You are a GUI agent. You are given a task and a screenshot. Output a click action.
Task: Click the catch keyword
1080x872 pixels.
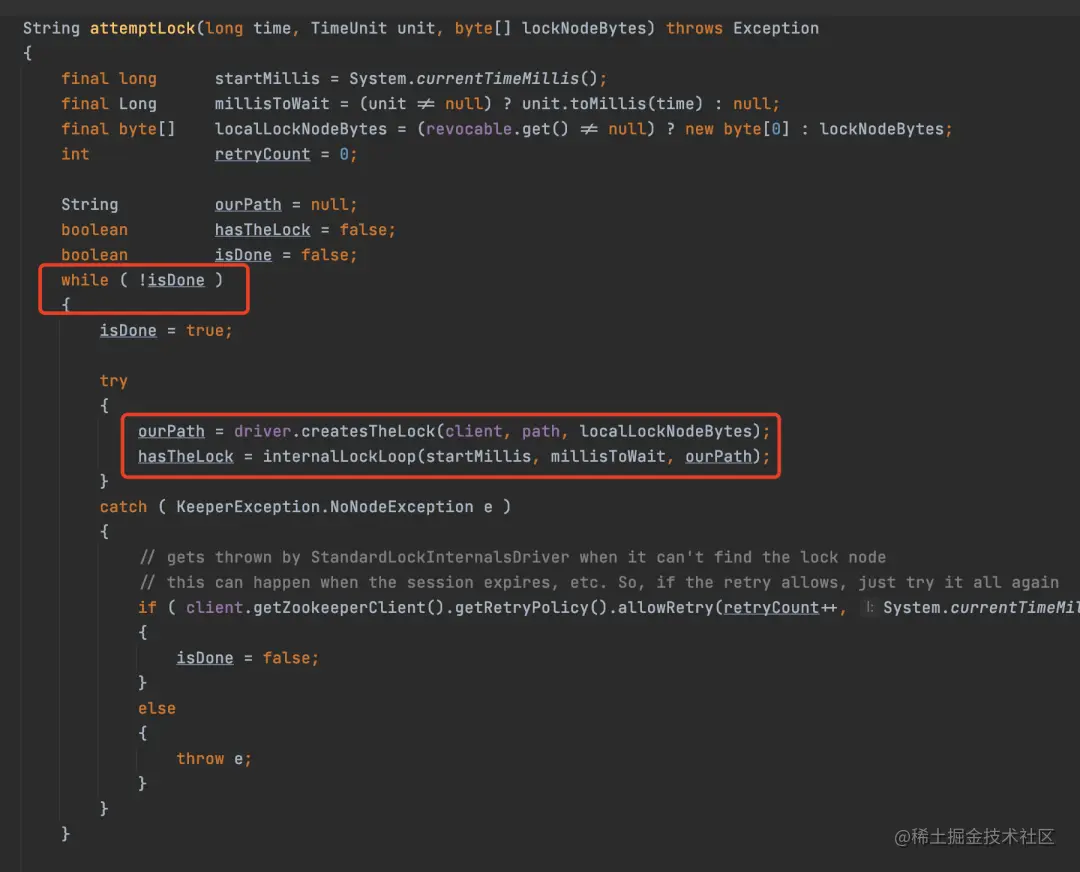tap(123, 507)
